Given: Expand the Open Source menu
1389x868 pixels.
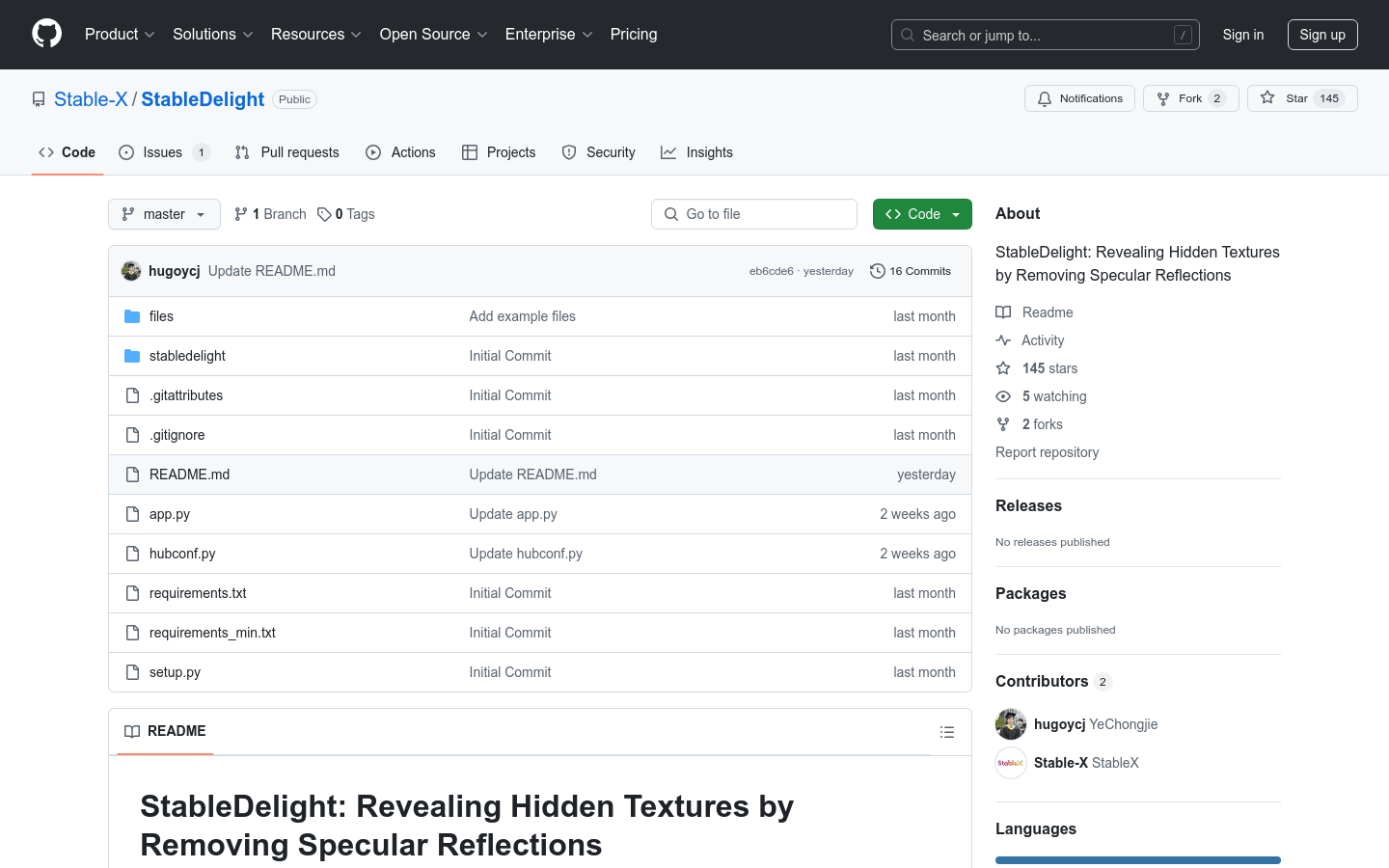Looking at the screenshot, I should click(x=434, y=34).
